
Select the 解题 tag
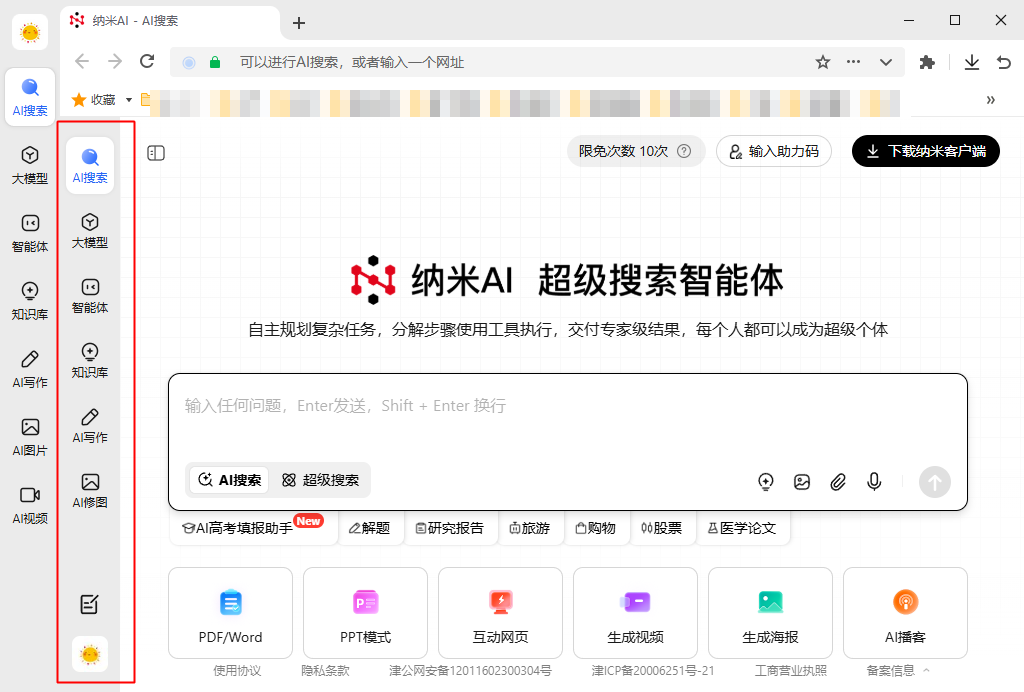(370, 528)
